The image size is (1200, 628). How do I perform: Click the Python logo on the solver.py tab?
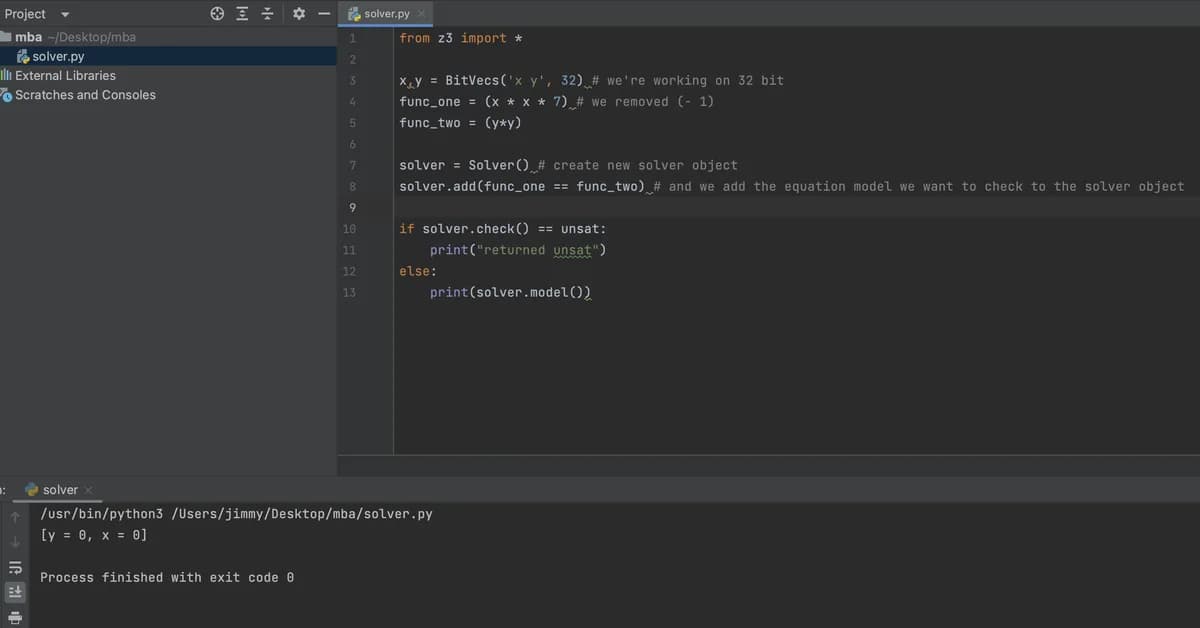[352, 14]
